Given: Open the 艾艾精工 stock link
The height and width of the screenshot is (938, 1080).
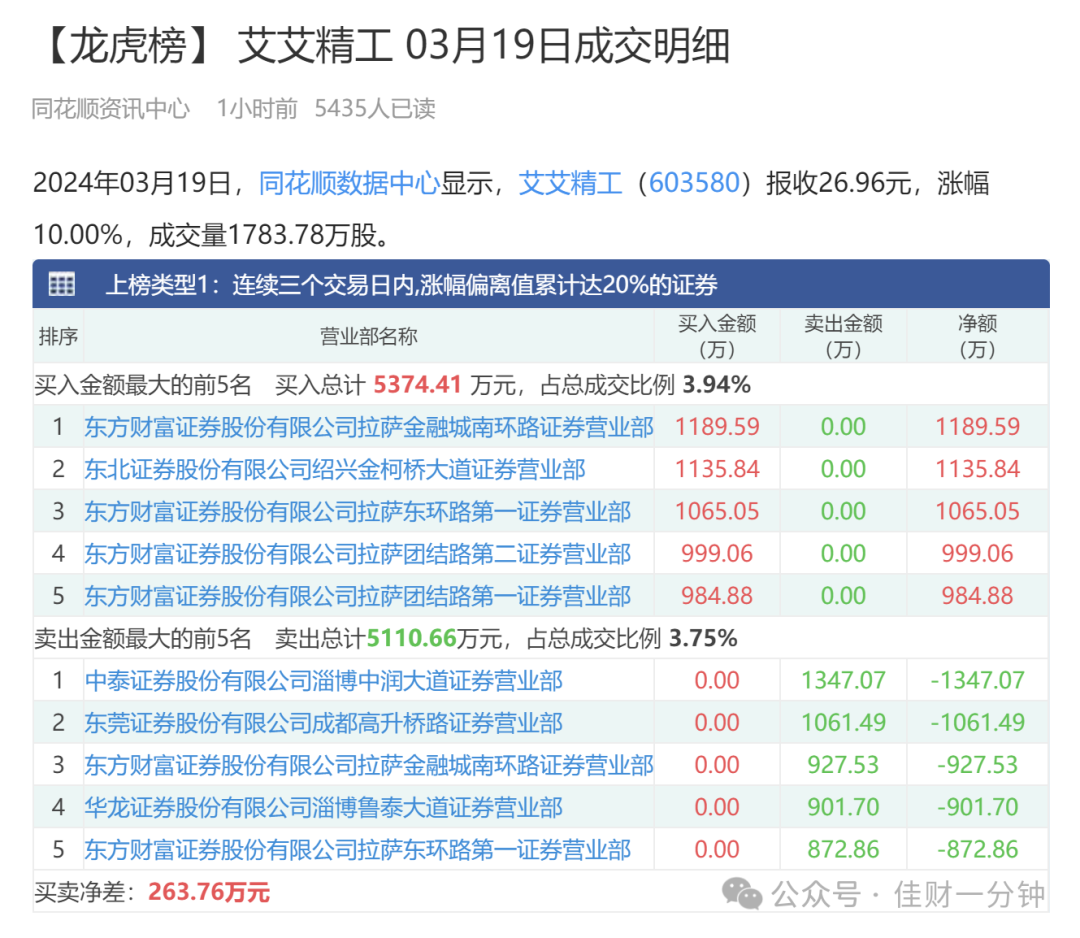Looking at the screenshot, I should [x=570, y=183].
